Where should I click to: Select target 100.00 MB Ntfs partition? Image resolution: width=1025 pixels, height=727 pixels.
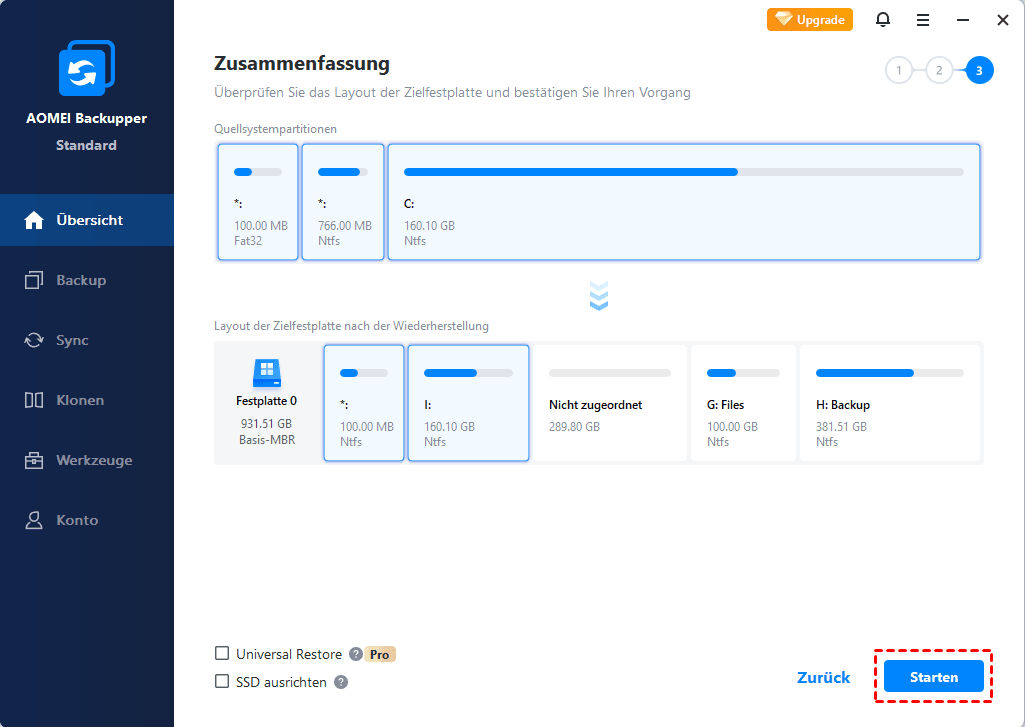click(364, 403)
